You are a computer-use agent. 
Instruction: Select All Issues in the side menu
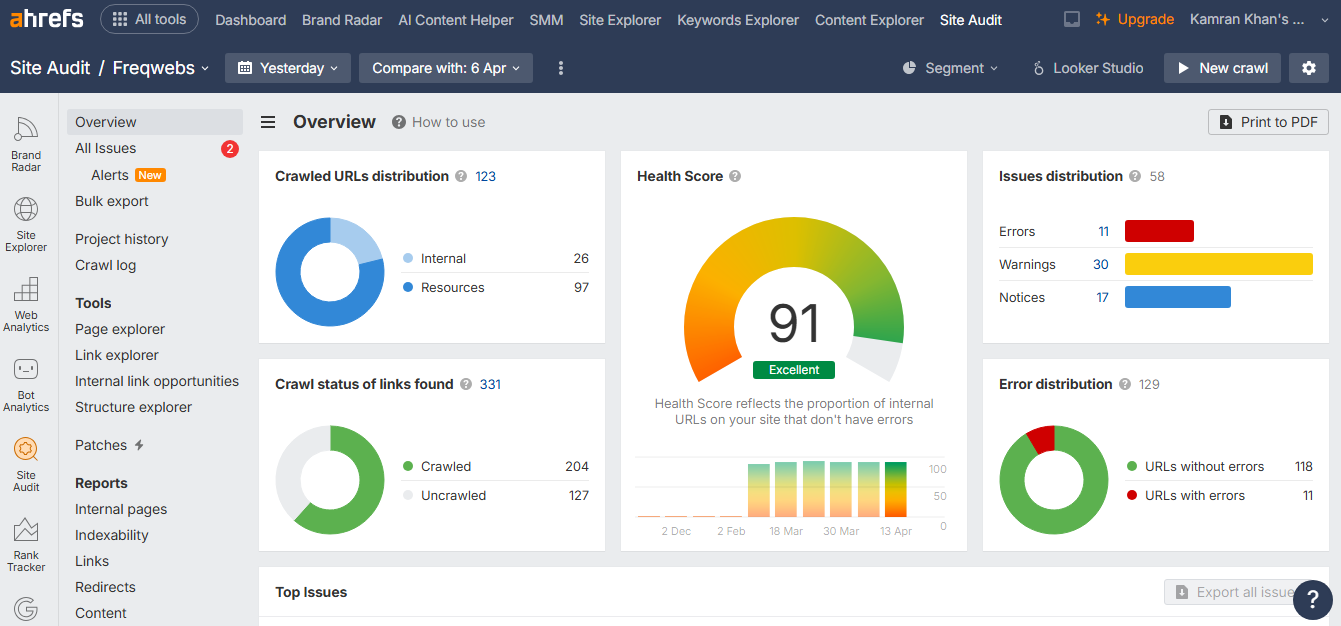click(x=106, y=148)
